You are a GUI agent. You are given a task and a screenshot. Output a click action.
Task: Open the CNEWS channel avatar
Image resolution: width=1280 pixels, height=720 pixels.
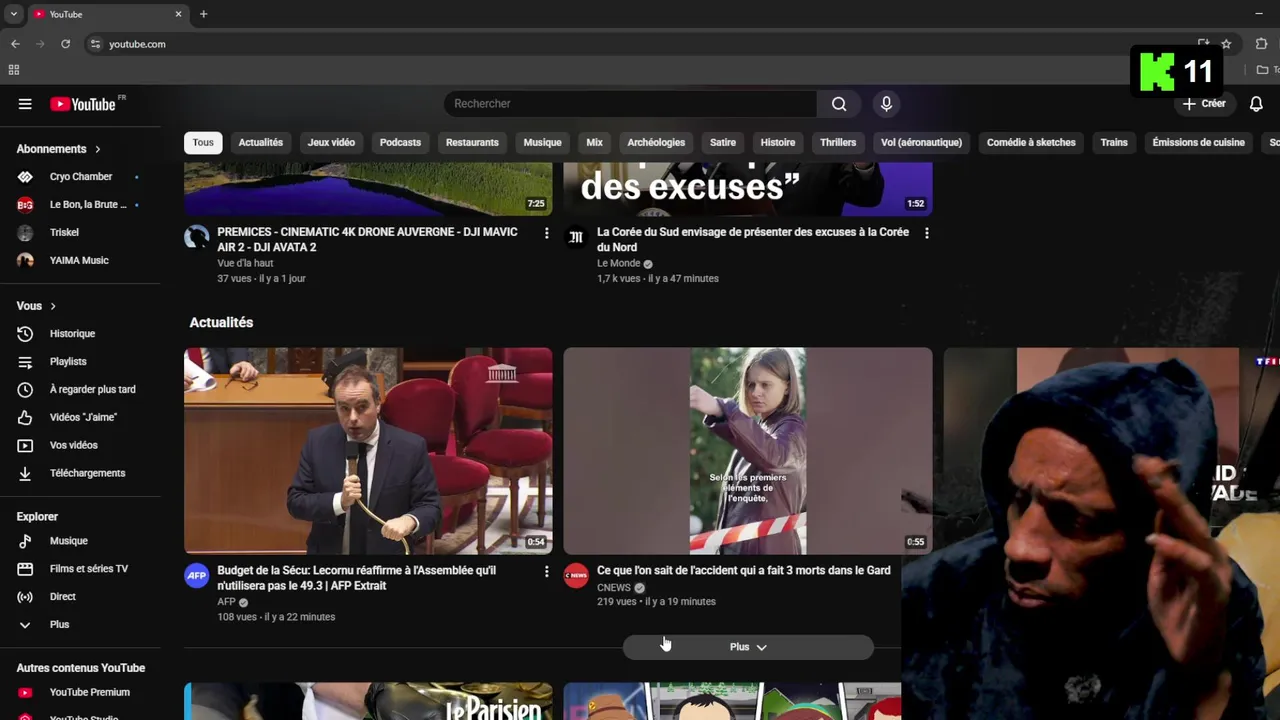(576, 576)
